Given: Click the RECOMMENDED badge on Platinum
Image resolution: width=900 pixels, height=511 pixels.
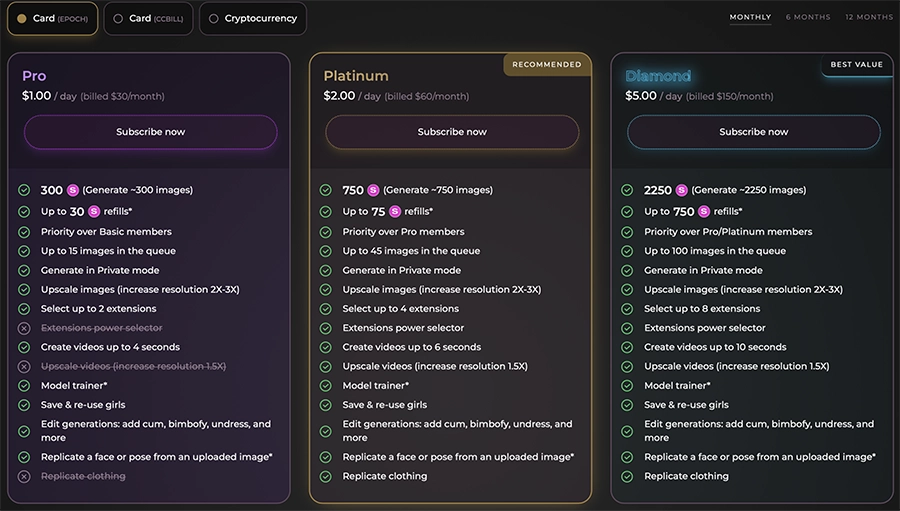Looking at the screenshot, I should click(546, 64).
